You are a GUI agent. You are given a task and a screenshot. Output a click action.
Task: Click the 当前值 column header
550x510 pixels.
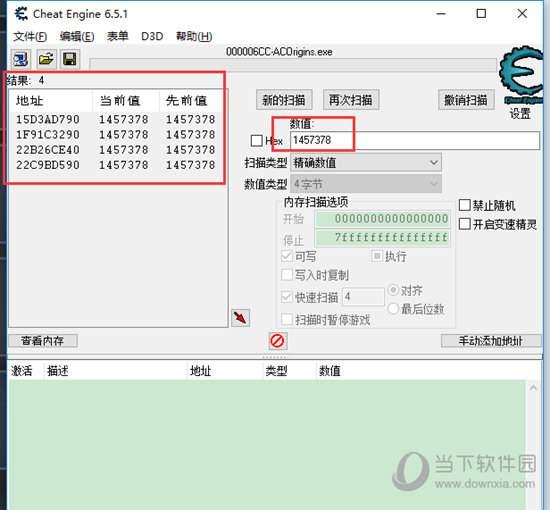[126, 101]
